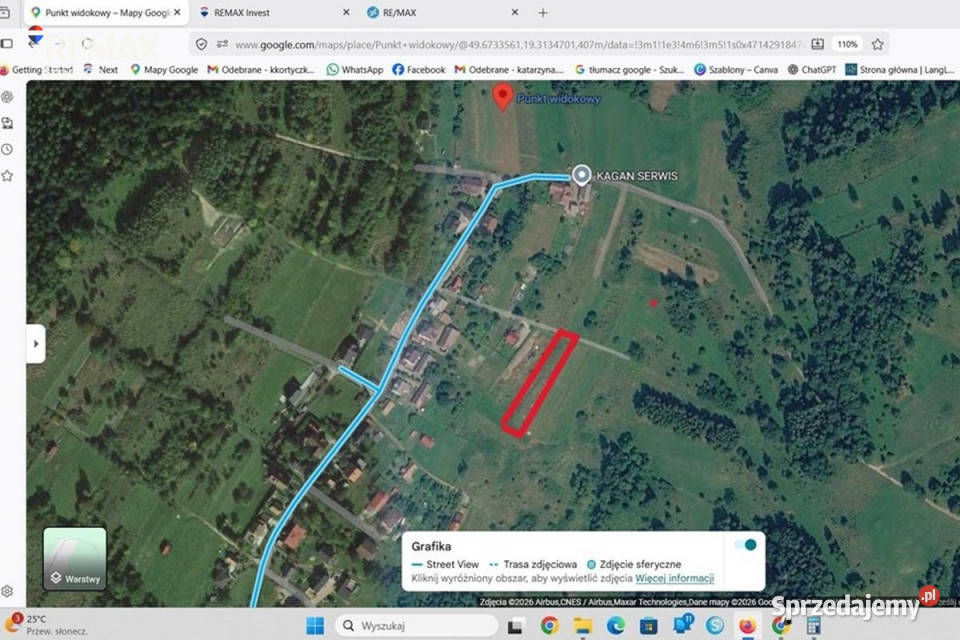Viewport: 960px width, 640px height.
Task: Open Task View on the taskbar
Action: click(x=515, y=625)
